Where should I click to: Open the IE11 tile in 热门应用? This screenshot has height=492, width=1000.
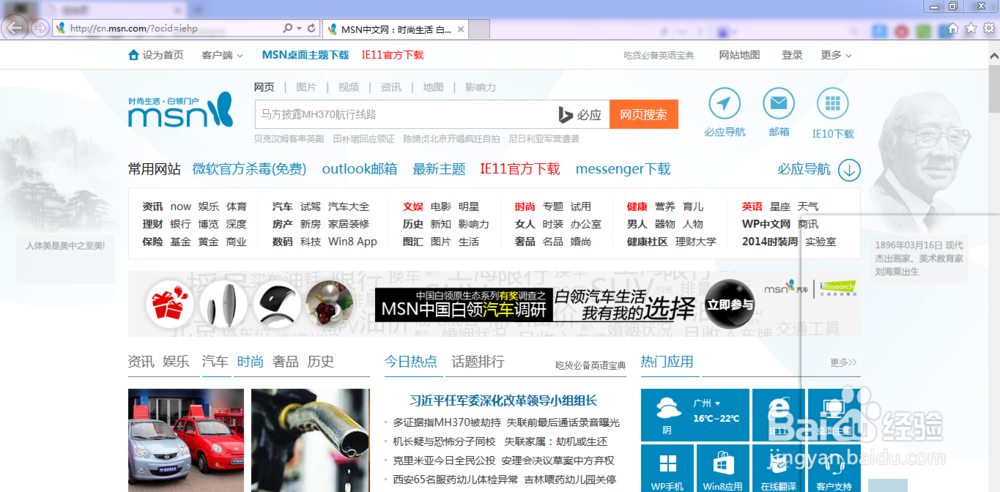click(778, 415)
